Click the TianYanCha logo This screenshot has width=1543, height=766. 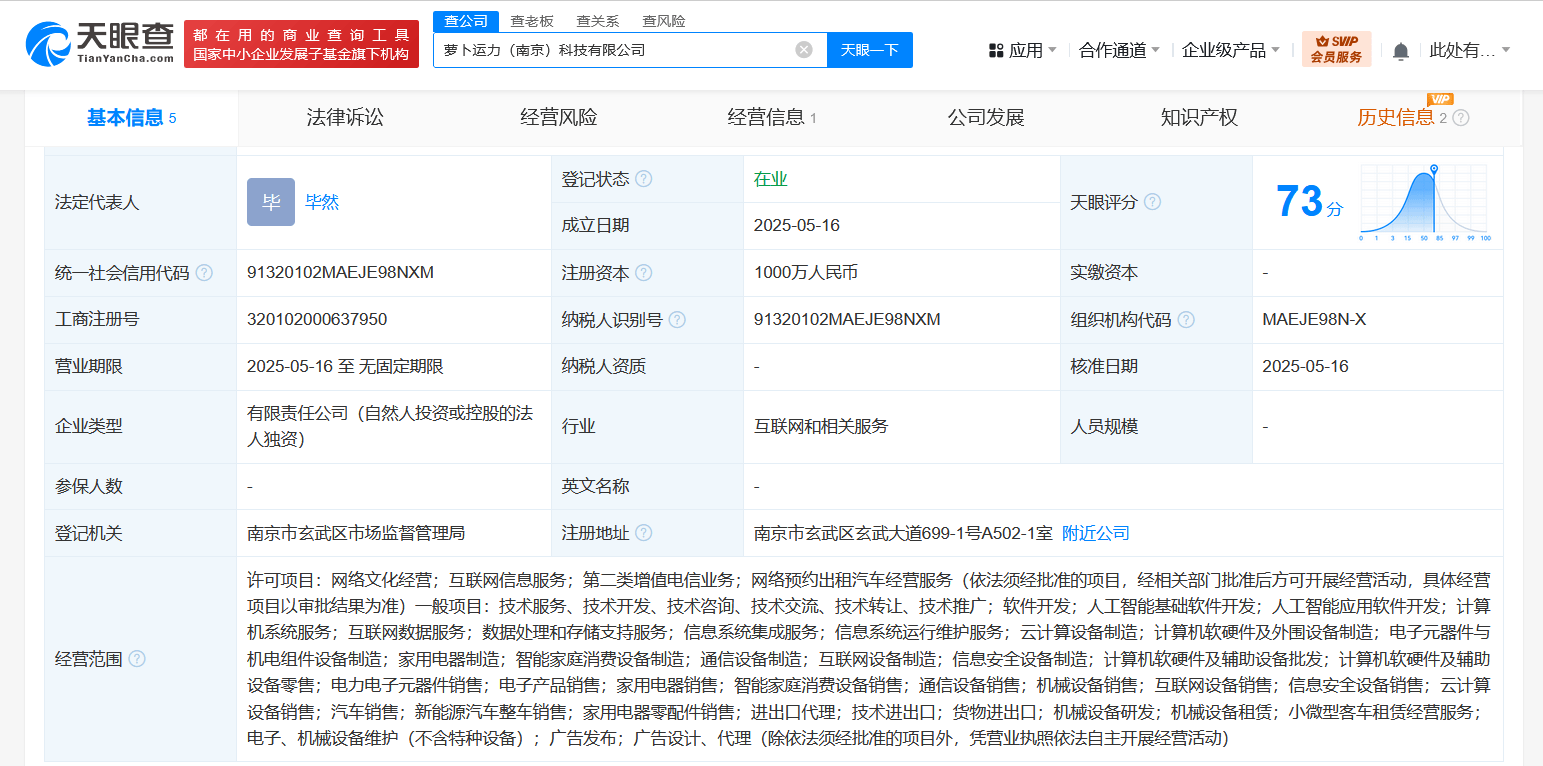[x=100, y=43]
